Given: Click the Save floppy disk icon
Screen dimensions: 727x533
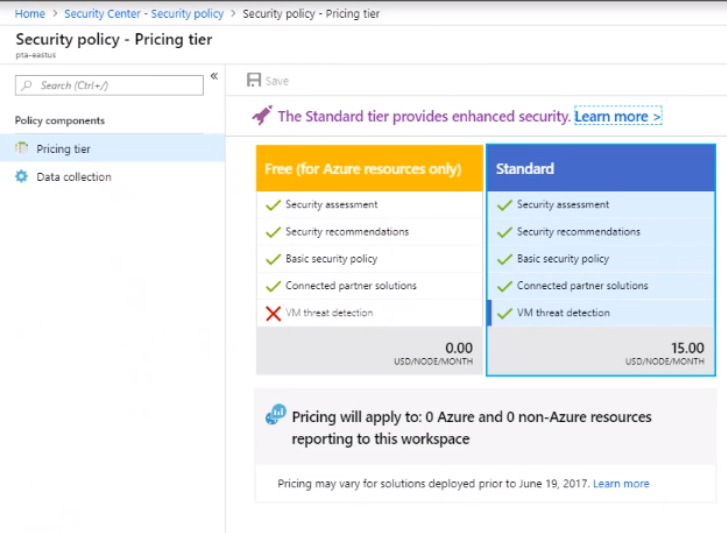Looking at the screenshot, I should tap(254, 80).
